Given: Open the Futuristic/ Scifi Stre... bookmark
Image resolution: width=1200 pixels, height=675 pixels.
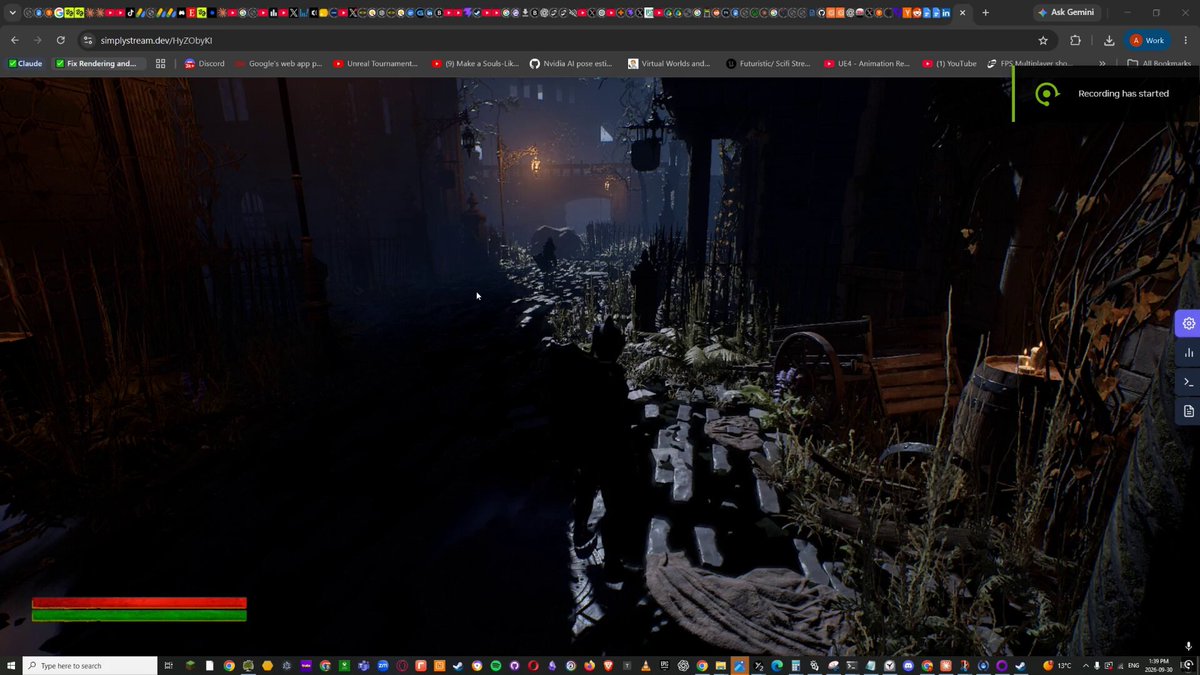Looking at the screenshot, I should tap(768, 63).
